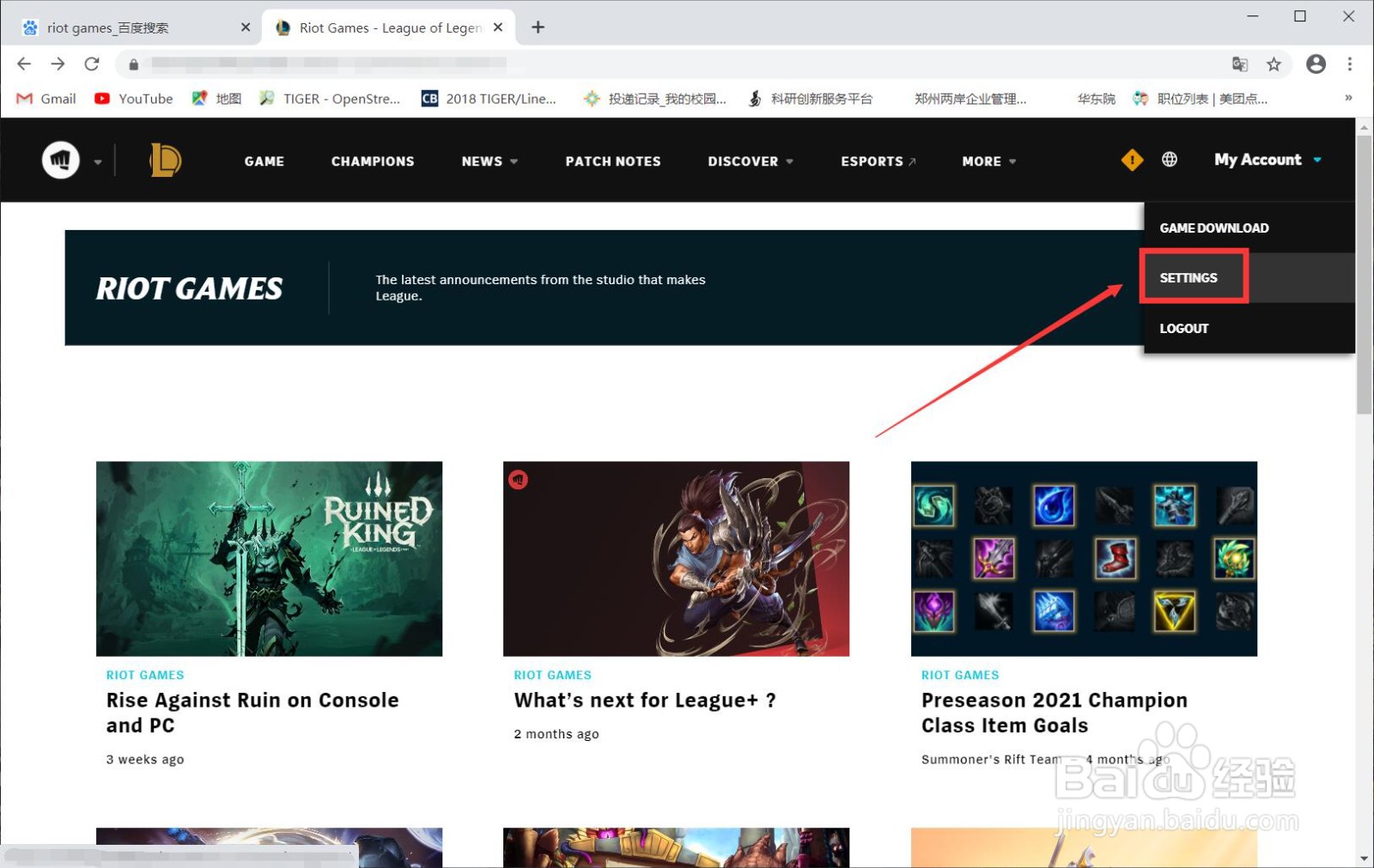Open 'Preseason 2021 Champion Class Item Goals'
This screenshot has height=868, width=1374.
[1055, 713]
